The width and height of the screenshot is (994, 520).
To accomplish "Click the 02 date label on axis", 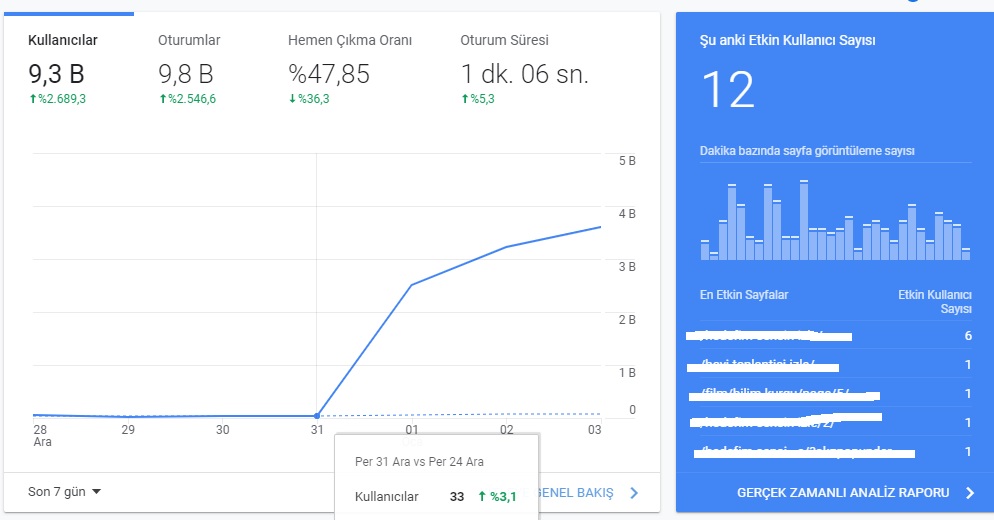I will pyautogui.click(x=507, y=429).
